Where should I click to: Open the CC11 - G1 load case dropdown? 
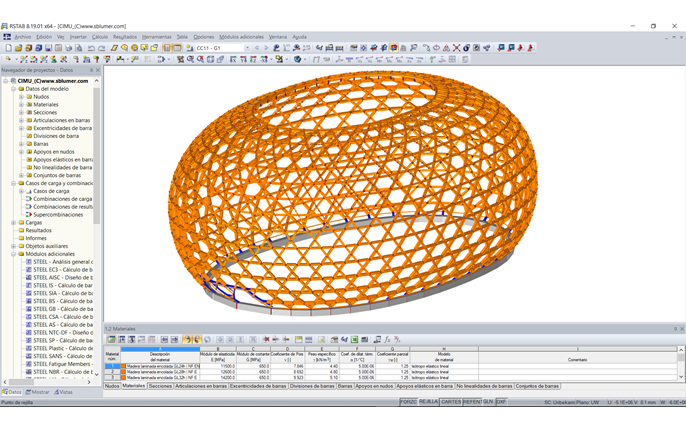(247, 48)
